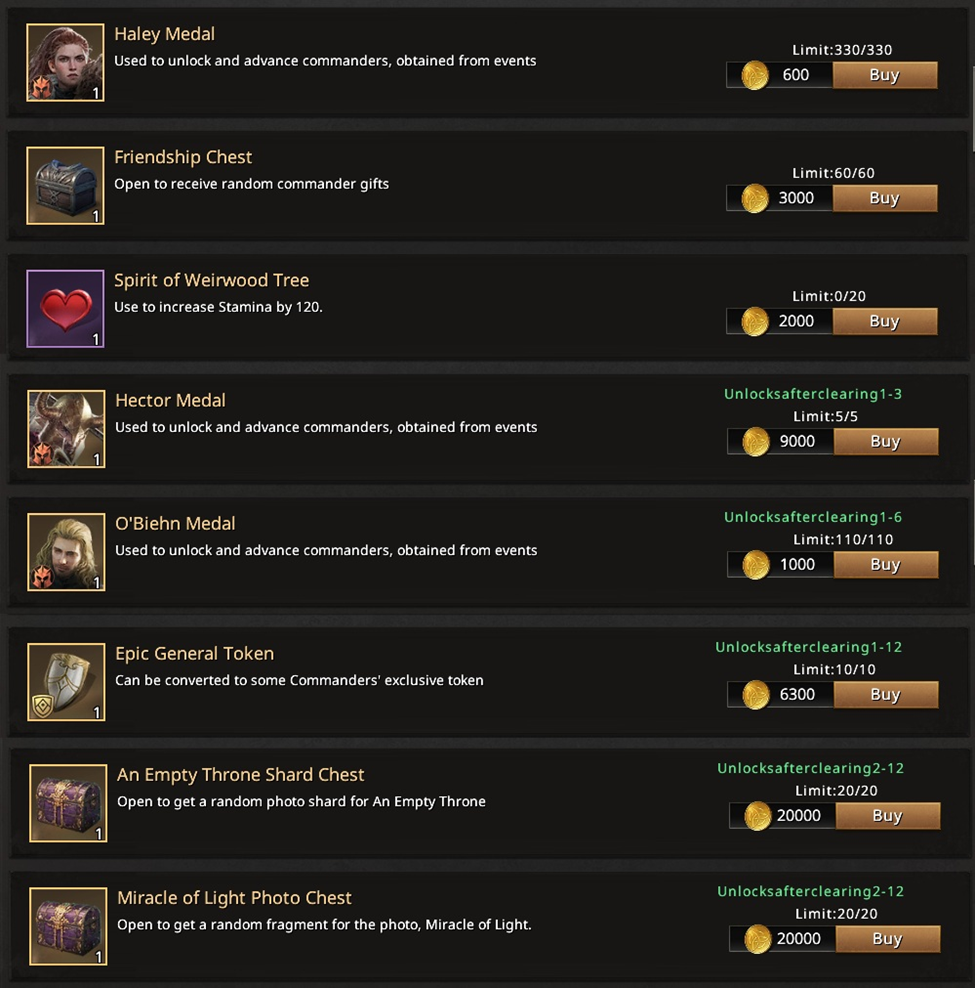Open the An Empty Throne Shard Chest icon
The image size is (975, 988).
(x=68, y=803)
